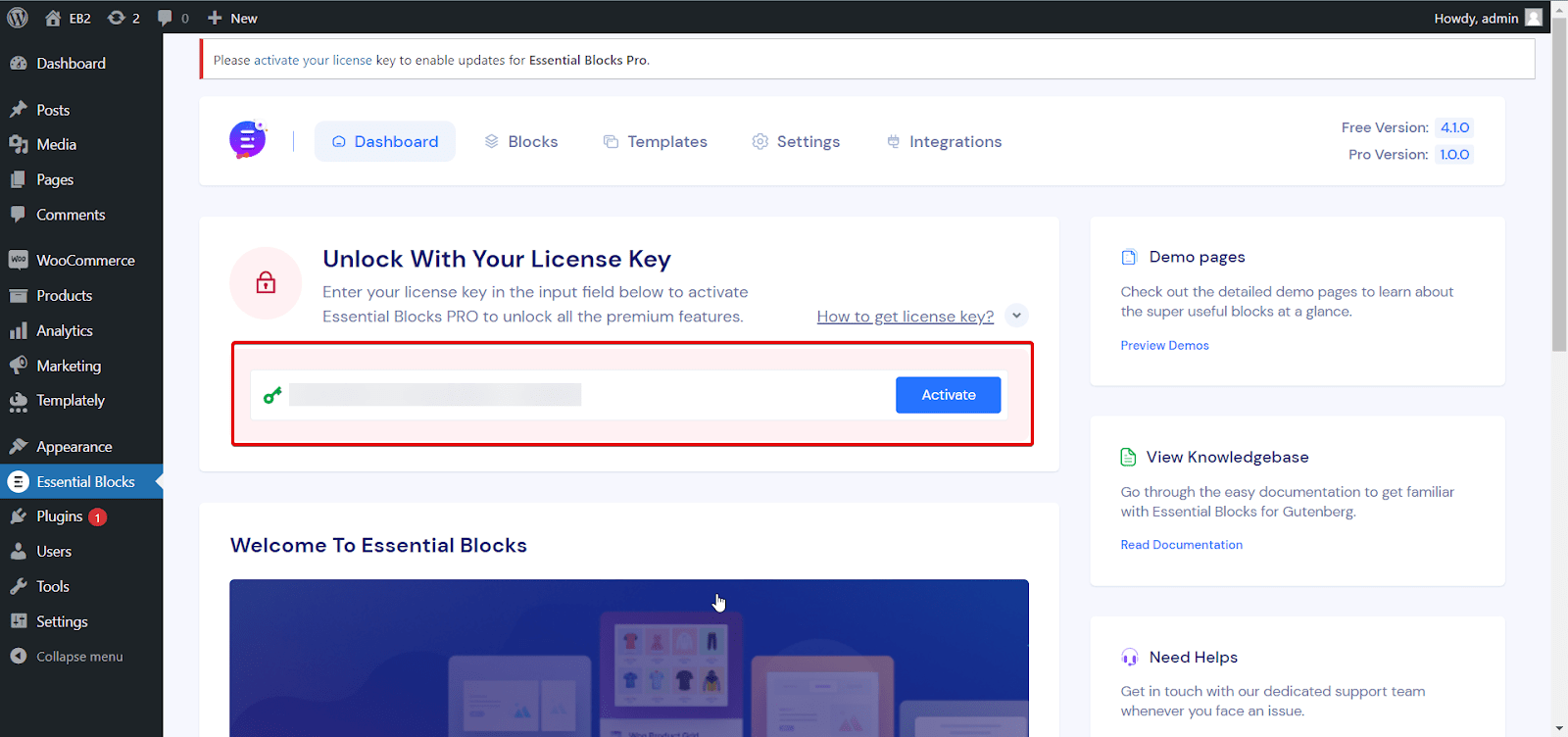Click the Pro Version 1.0.0 badge

pyautogui.click(x=1454, y=155)
